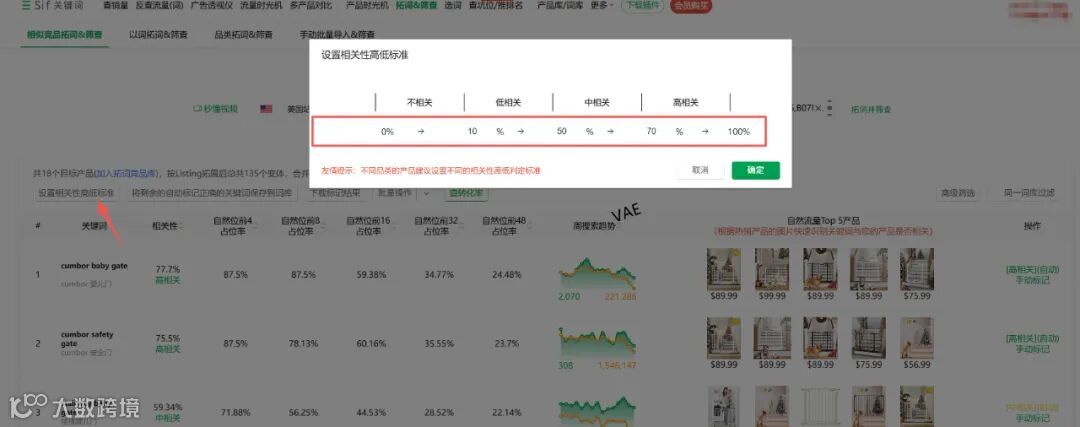Click 手动标记 for cumbor safety gate row

pyautogui.click(x=1032, y=349)
